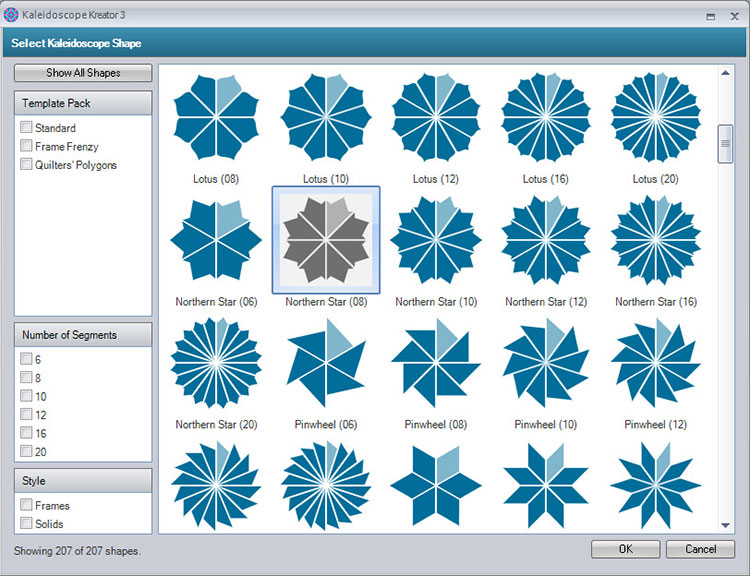The image size is (750, 576).
Task: Click the 'Lotus (12)' caption text
Action: click(x=436, y=179)
